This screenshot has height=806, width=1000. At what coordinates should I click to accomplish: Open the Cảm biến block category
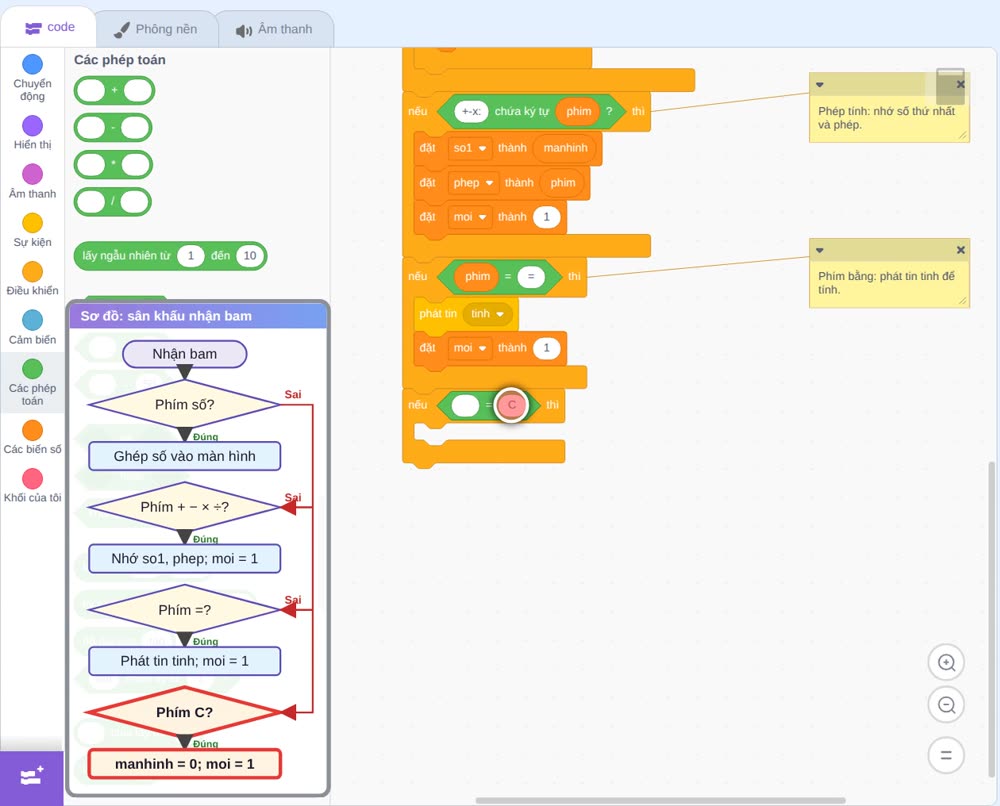point(32,327)
